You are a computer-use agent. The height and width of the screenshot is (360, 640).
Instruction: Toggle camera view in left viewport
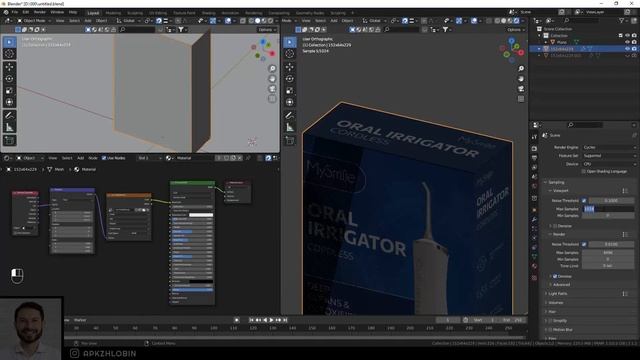click(x=272, y=89)
